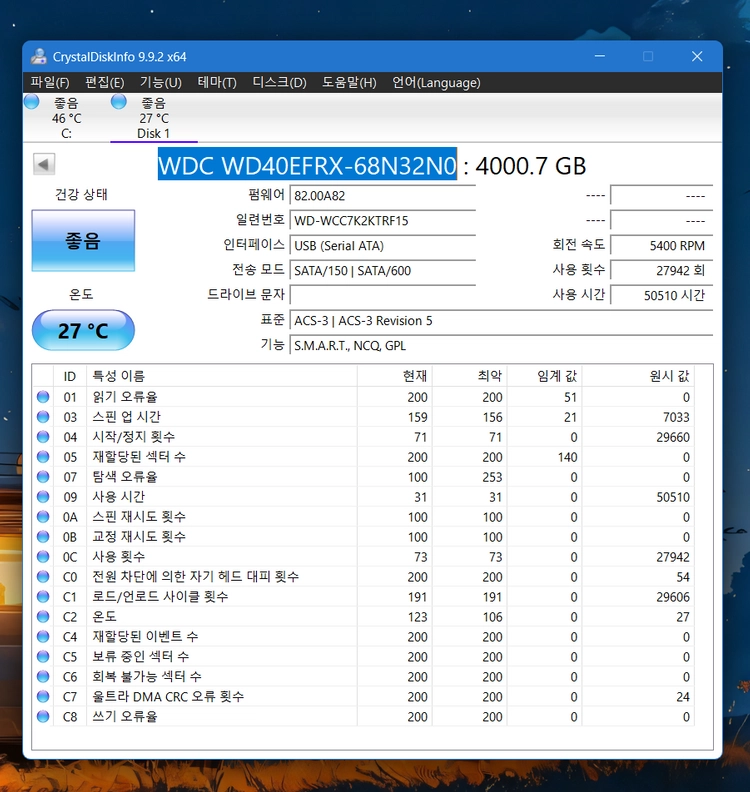Open the 기능(U) menu
The width and height of the screenshot is (750, 792).
(x=161, y=82)
